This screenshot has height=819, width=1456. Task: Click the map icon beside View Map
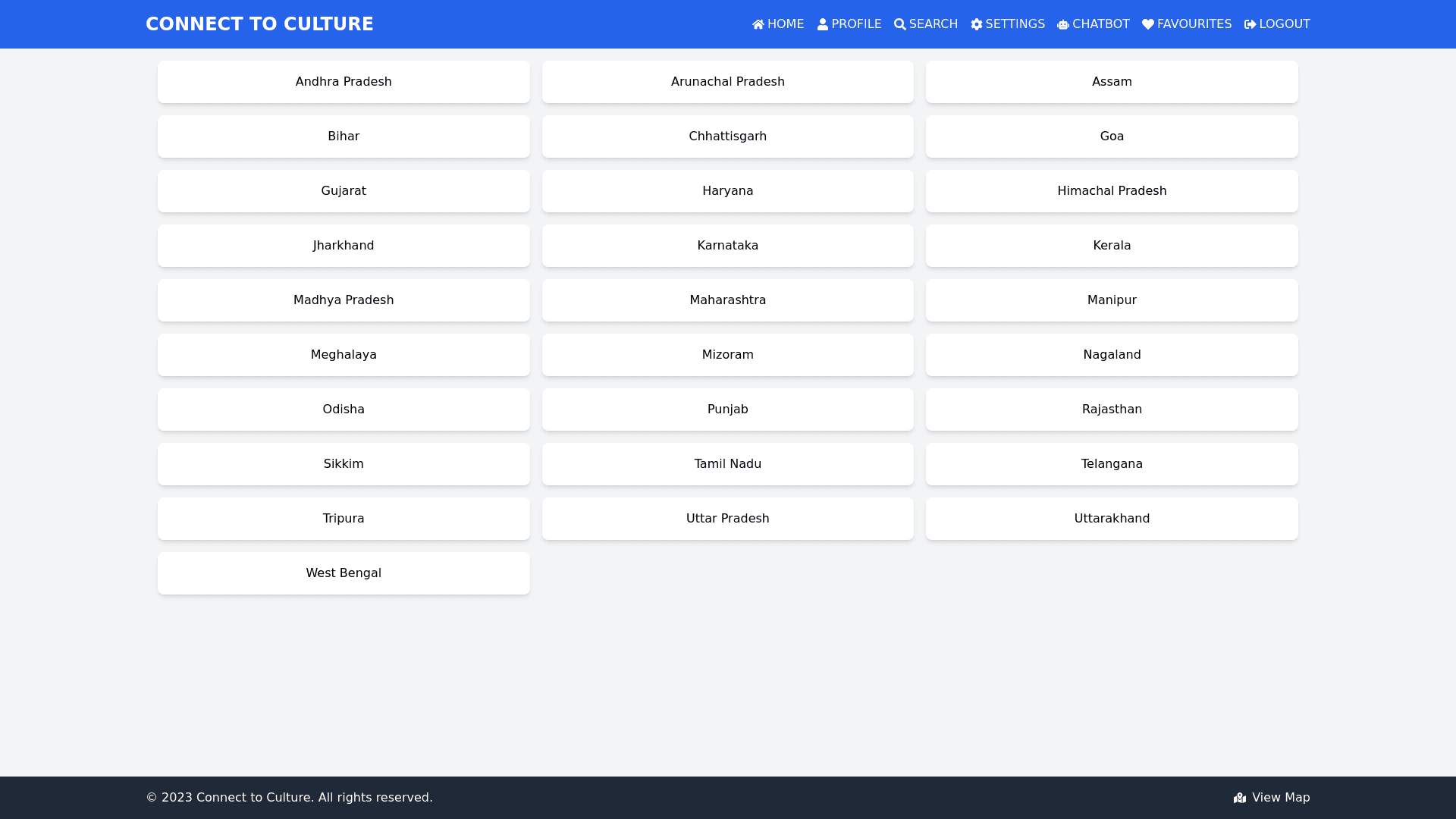1239,798
